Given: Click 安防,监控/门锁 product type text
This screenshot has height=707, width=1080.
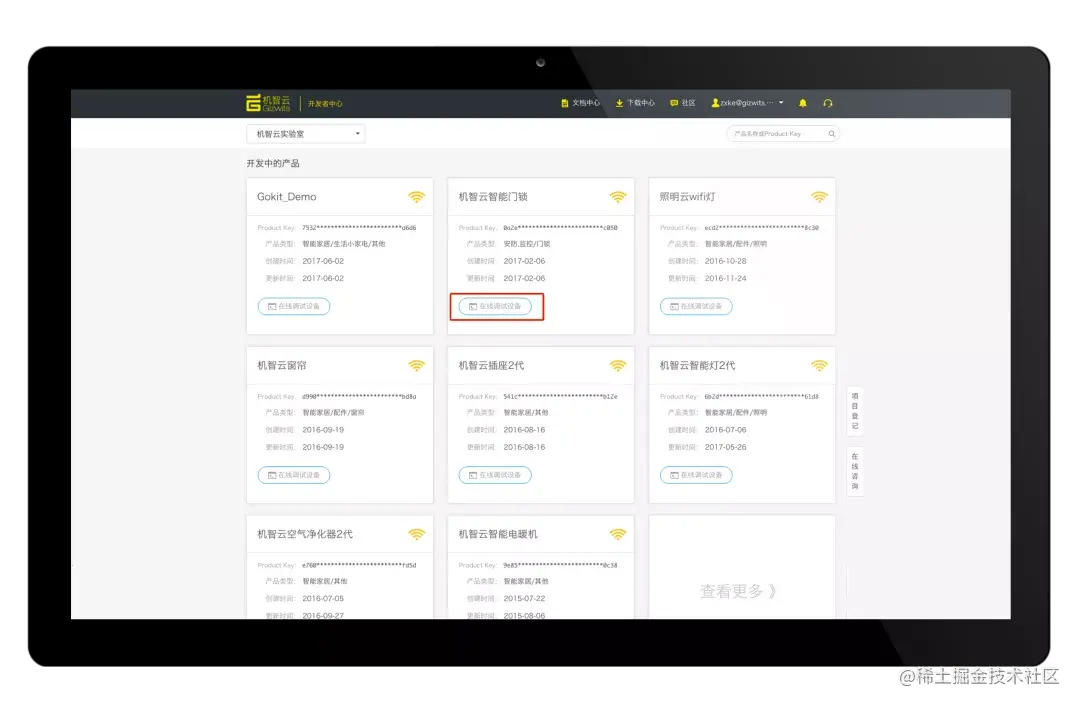Looking at the screenshot, I should click(x=527, y=244).
